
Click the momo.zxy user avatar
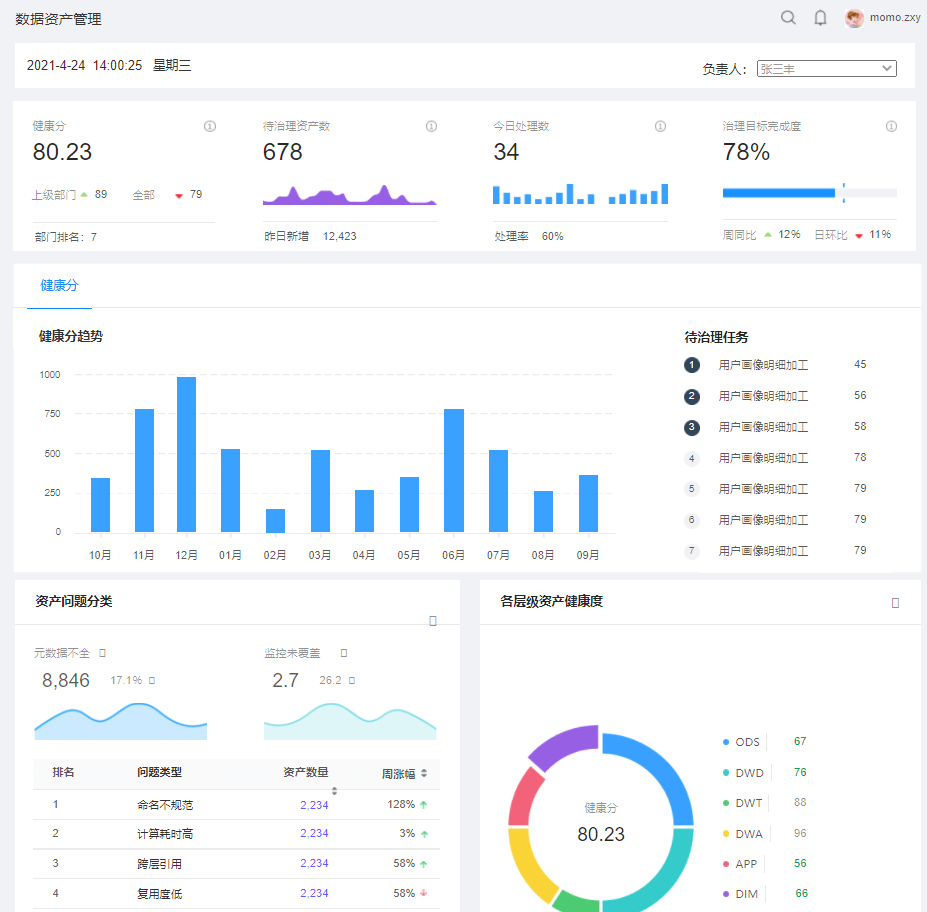(854, 17)
